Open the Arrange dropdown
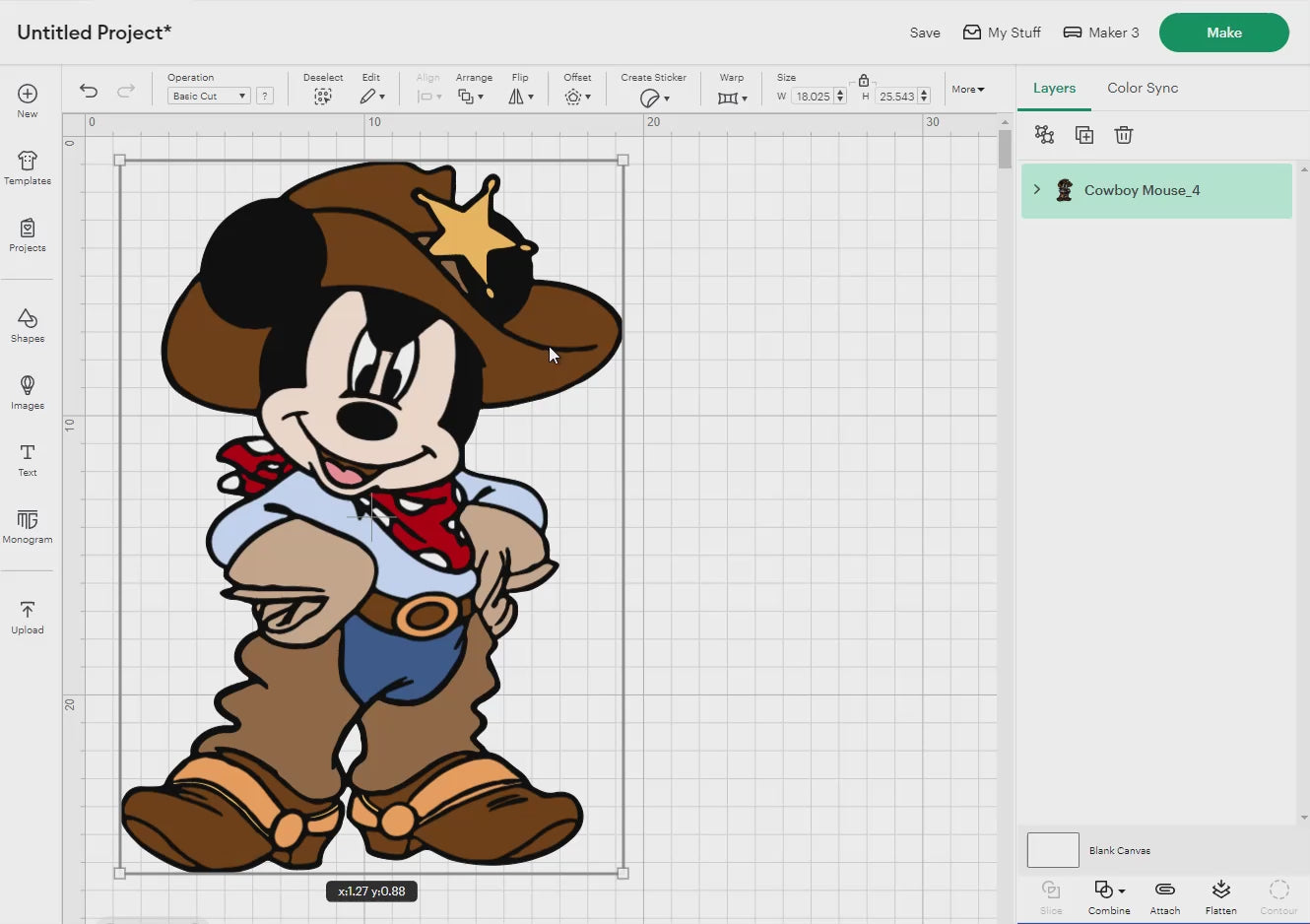 point(471,96)
